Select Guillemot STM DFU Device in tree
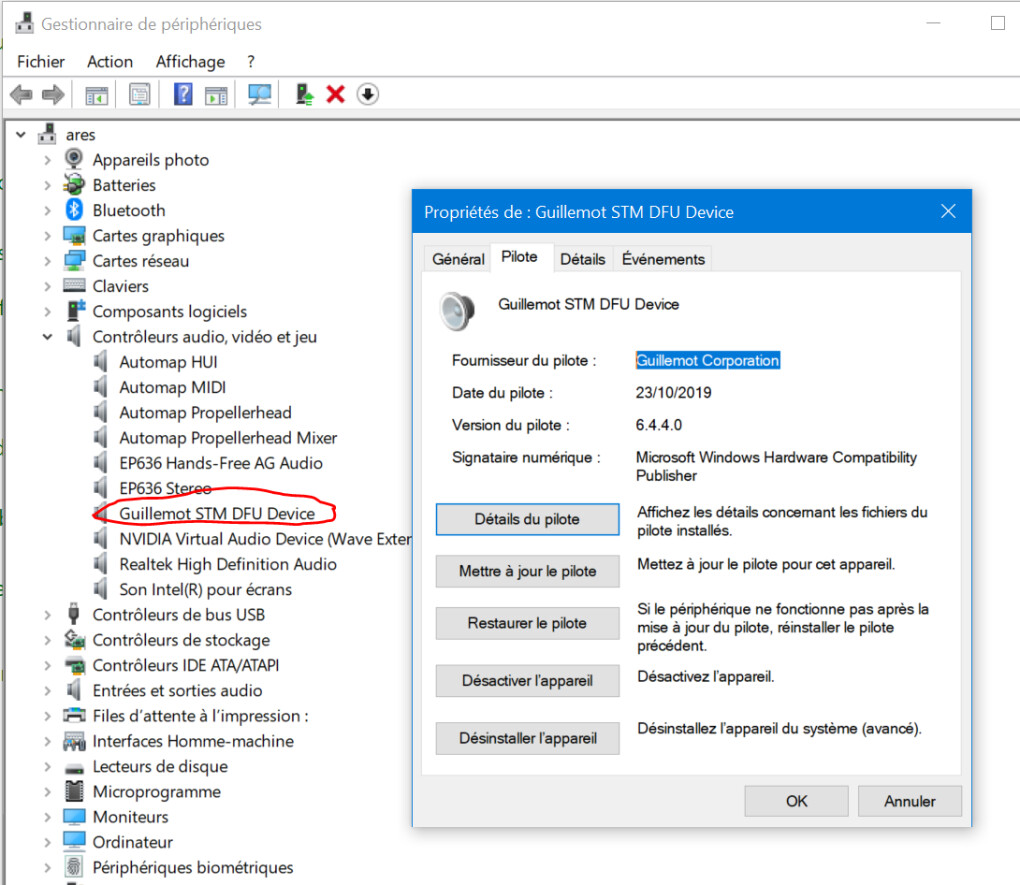This screenshot has width=1020, height=885. click(x=217, y=513)
